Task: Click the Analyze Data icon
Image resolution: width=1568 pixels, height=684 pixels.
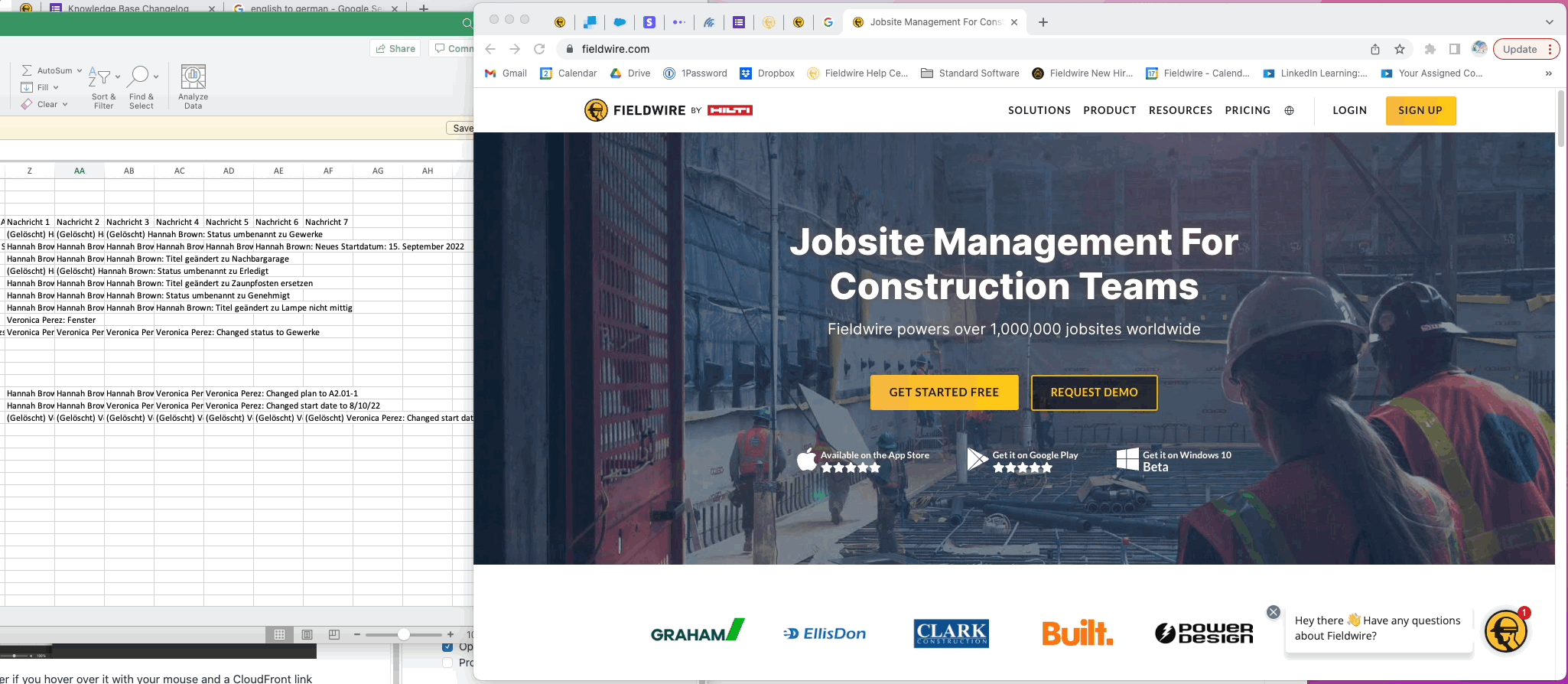Action: 194,77
